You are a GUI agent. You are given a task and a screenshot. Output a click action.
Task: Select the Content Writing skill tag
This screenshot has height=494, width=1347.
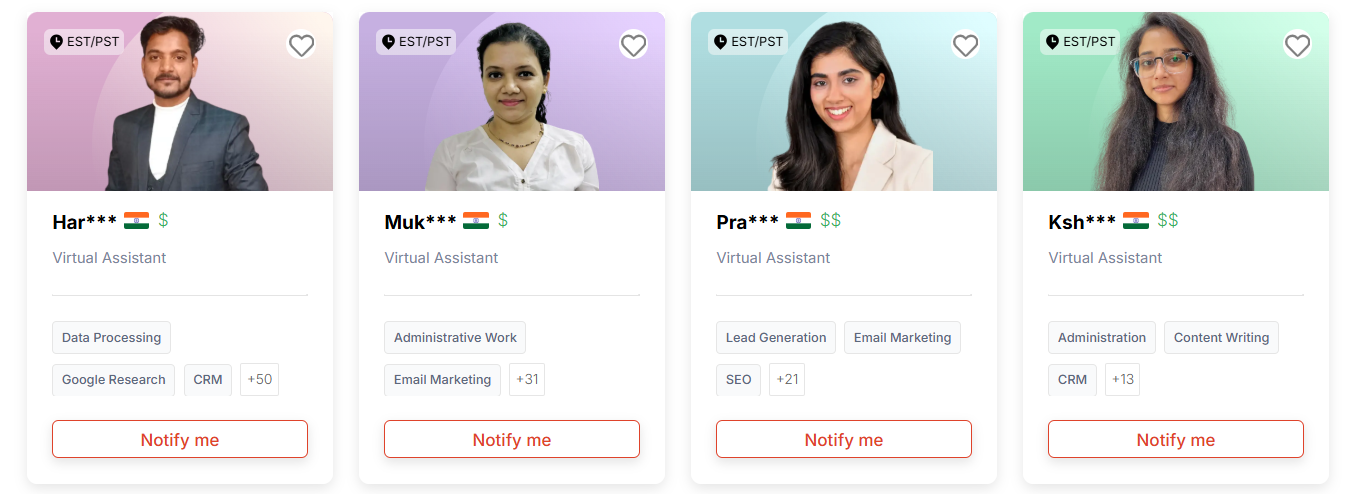pyautogui.click(x=1221, y=338)
